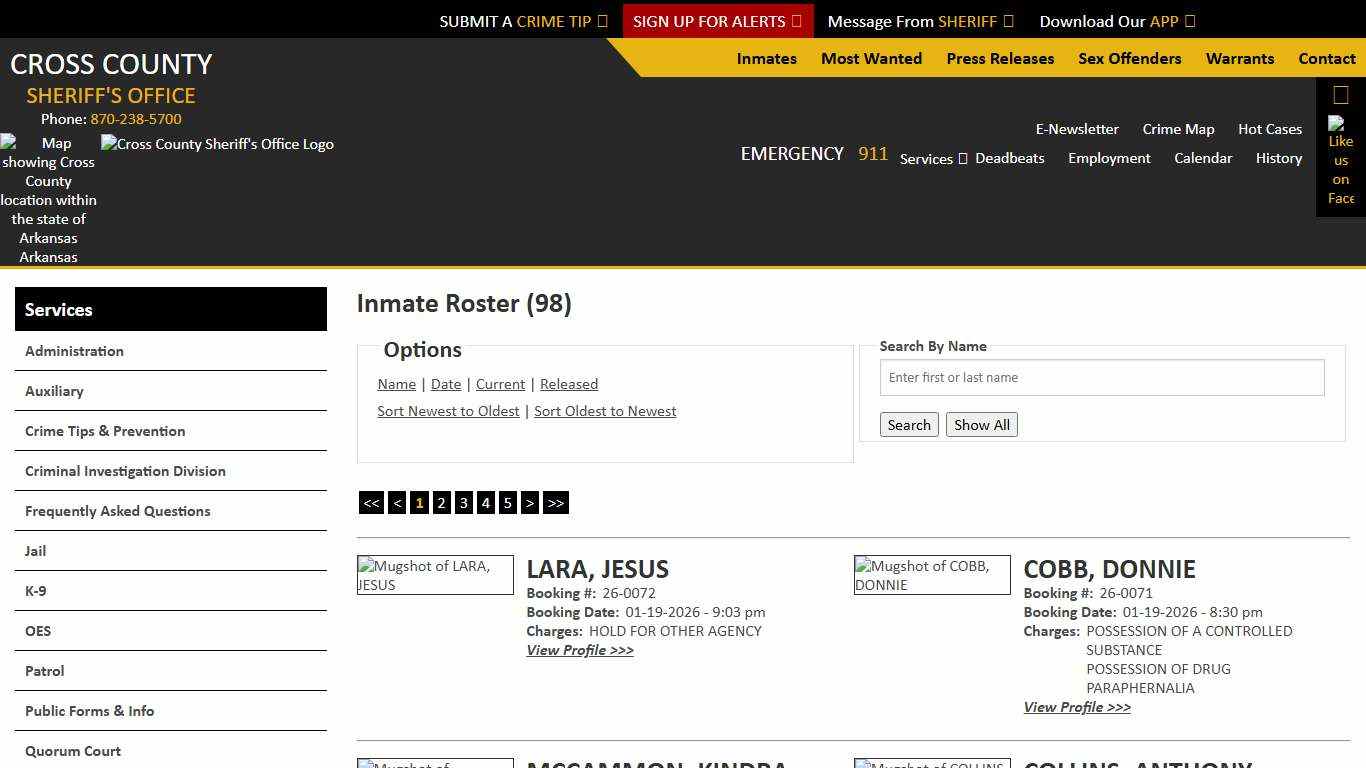Click the Search button
The width and height of the screenshot is (1366, 768).
pyautogui.click(x=908, y=424)
